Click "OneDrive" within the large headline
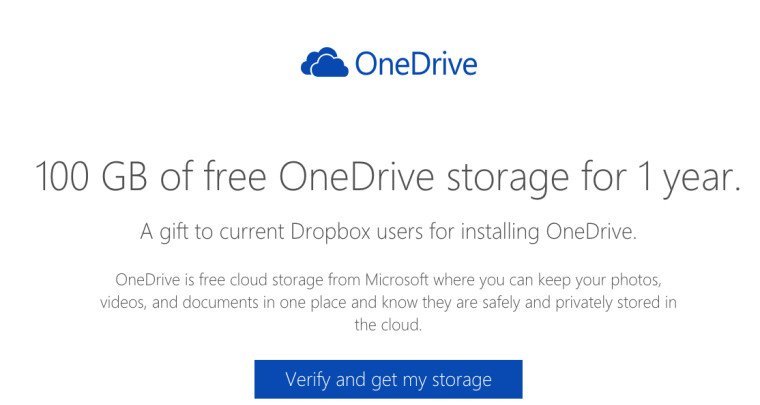Image resolution: width=760 pixels, height=405 pixels. click(356, 176)
